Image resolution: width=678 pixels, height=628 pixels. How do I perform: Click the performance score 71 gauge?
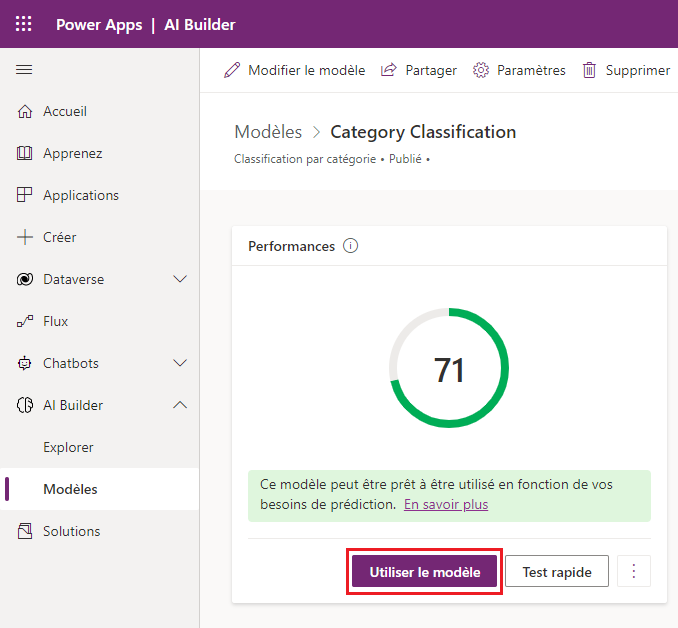[449, 368]
